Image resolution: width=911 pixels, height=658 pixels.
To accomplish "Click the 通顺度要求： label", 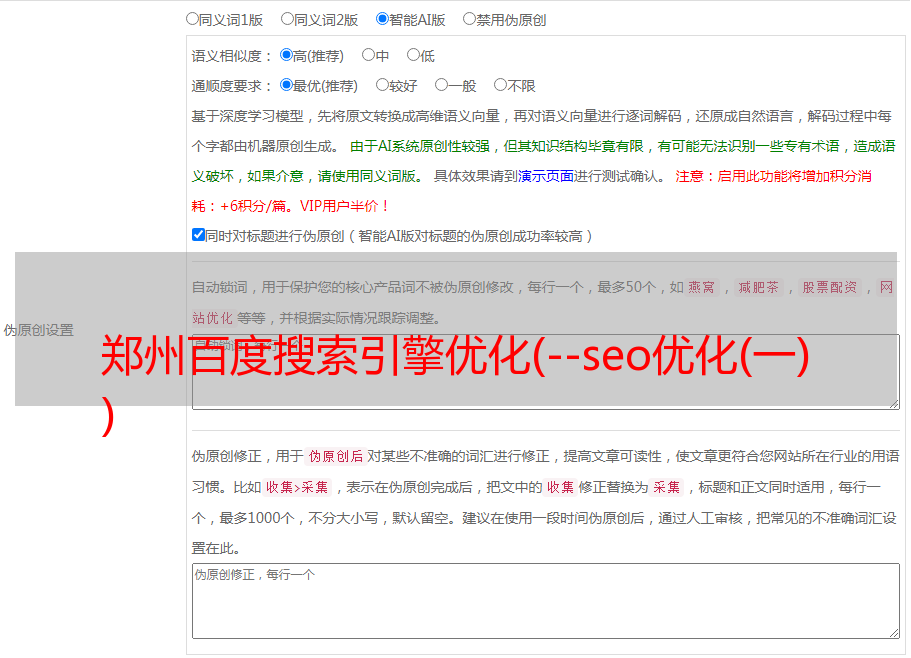I will (x=232, y=86).
